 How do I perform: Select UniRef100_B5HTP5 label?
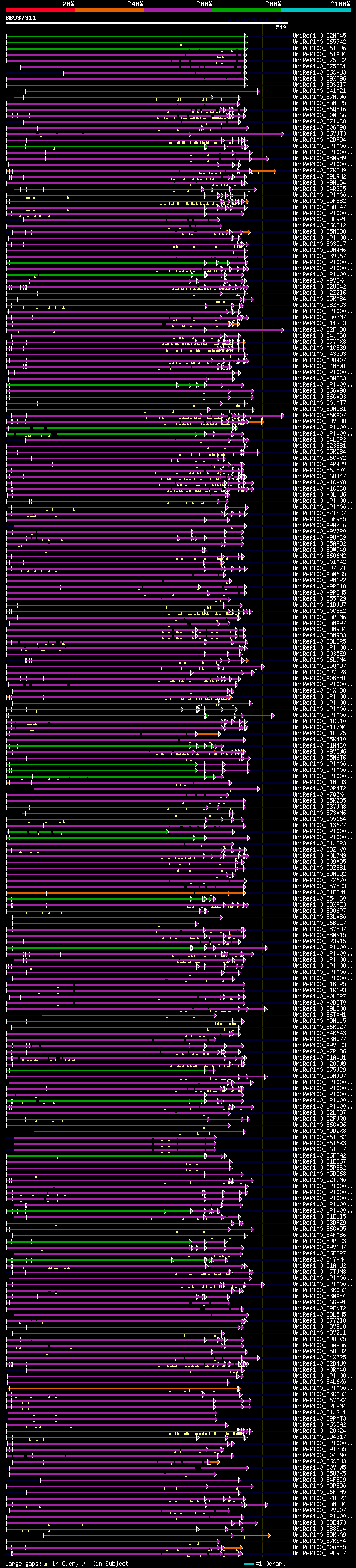(319, 103)
